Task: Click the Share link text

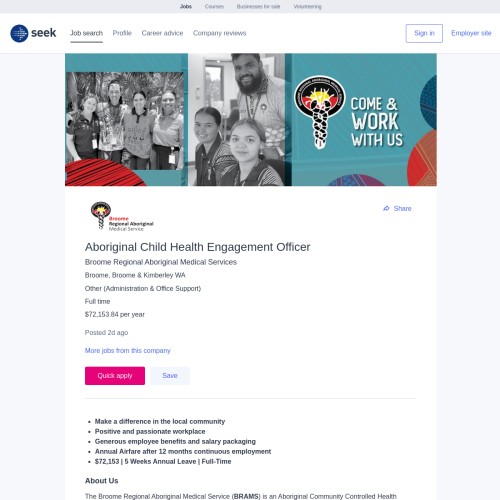Action: (402, 208)
